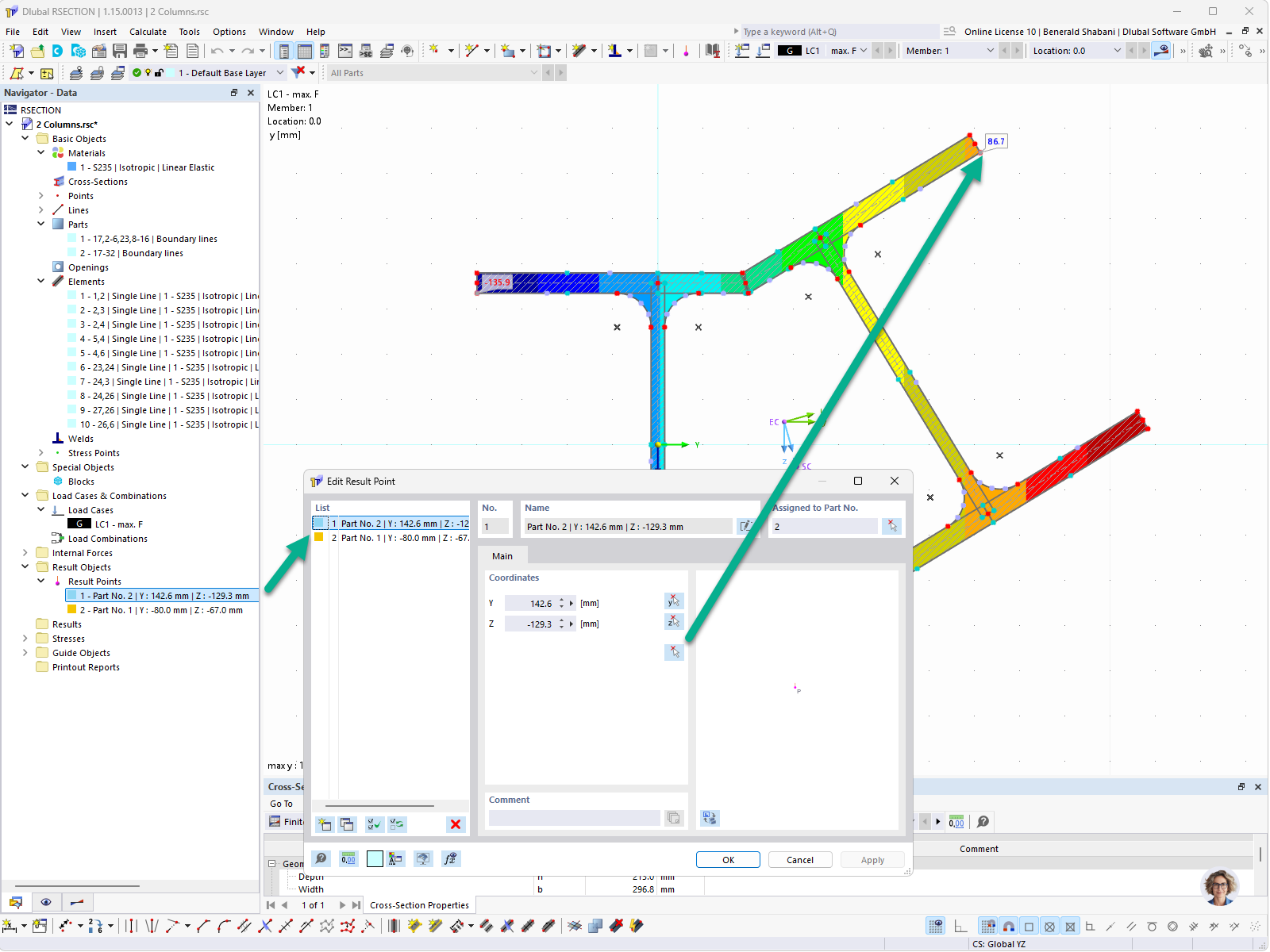Expand the Internal Forces tree node
Viewport: 1270px width, 952px height.
coord(25,552)
